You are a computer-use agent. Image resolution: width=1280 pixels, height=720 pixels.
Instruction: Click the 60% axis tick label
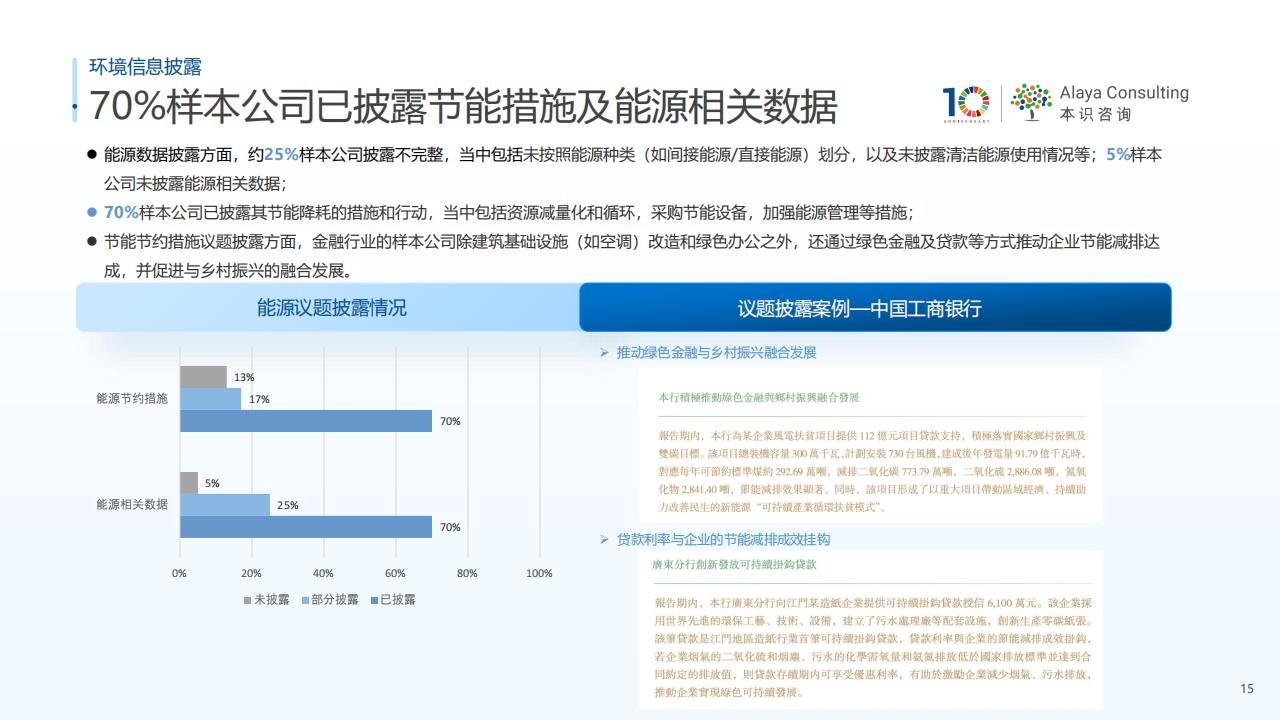click(395, 573)
